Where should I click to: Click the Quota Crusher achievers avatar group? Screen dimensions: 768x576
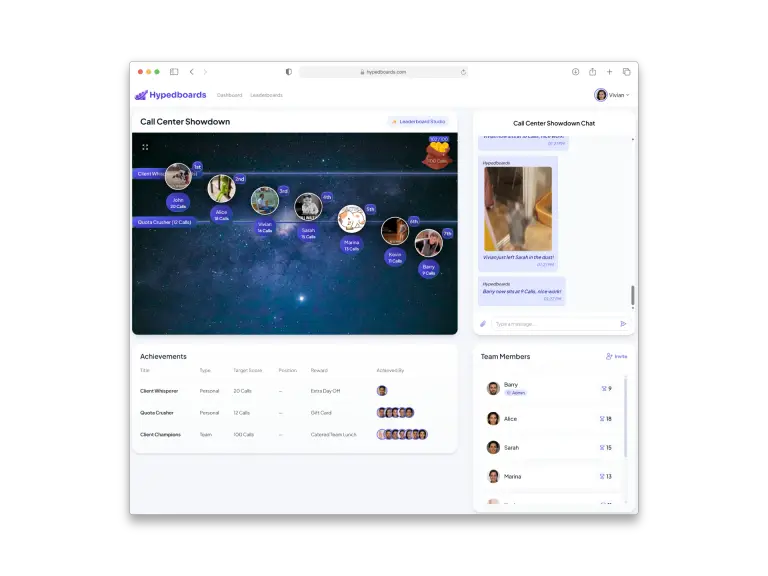tap(395, 412)
